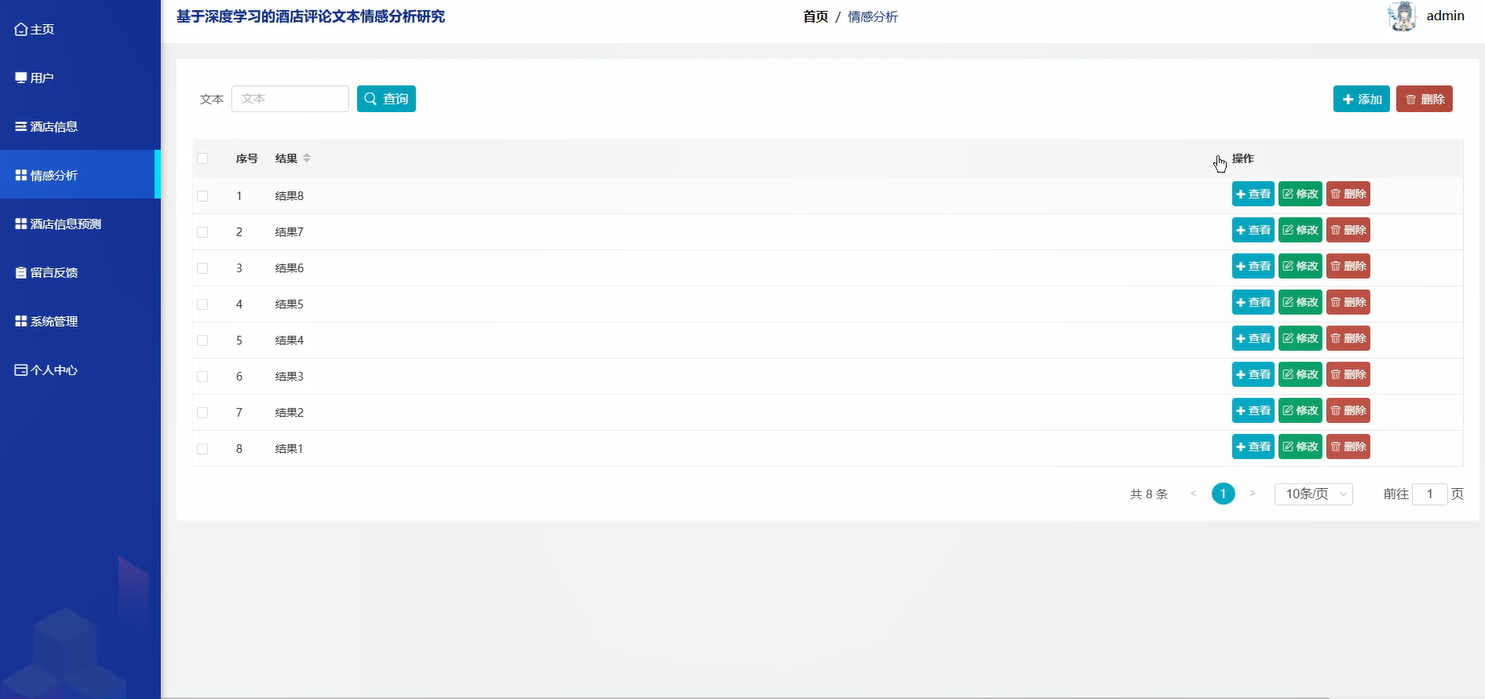Click the top-right red 删除 button

click(x=1424, y=99)
